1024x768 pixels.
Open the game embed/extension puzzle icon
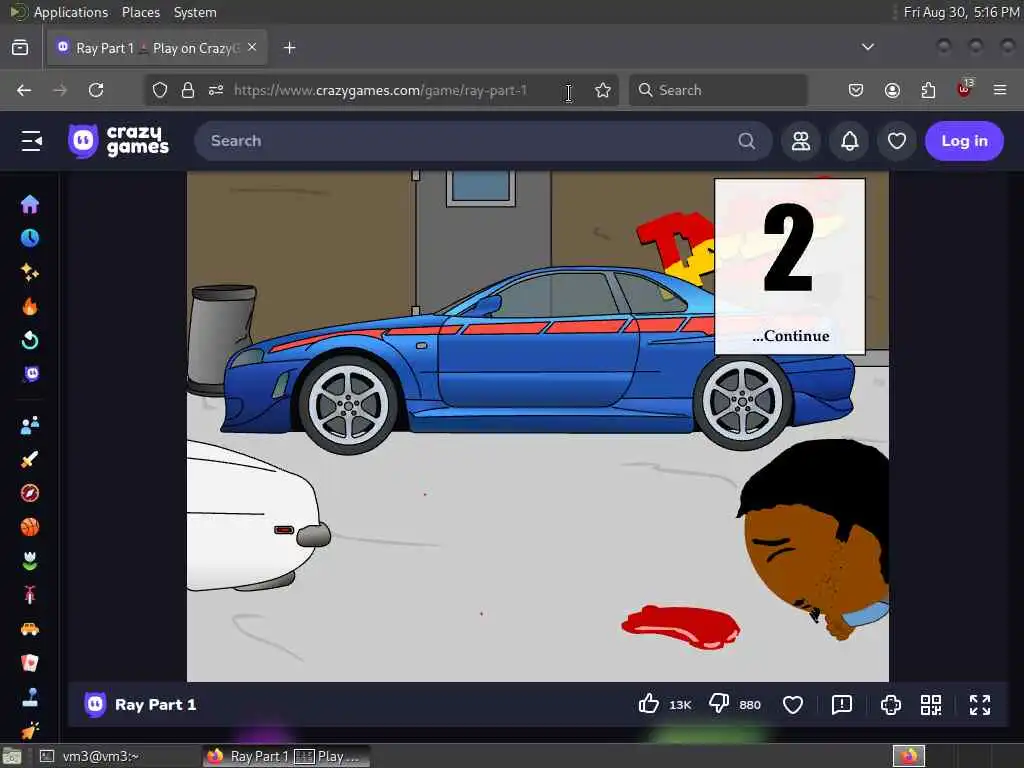click(891, 705)
